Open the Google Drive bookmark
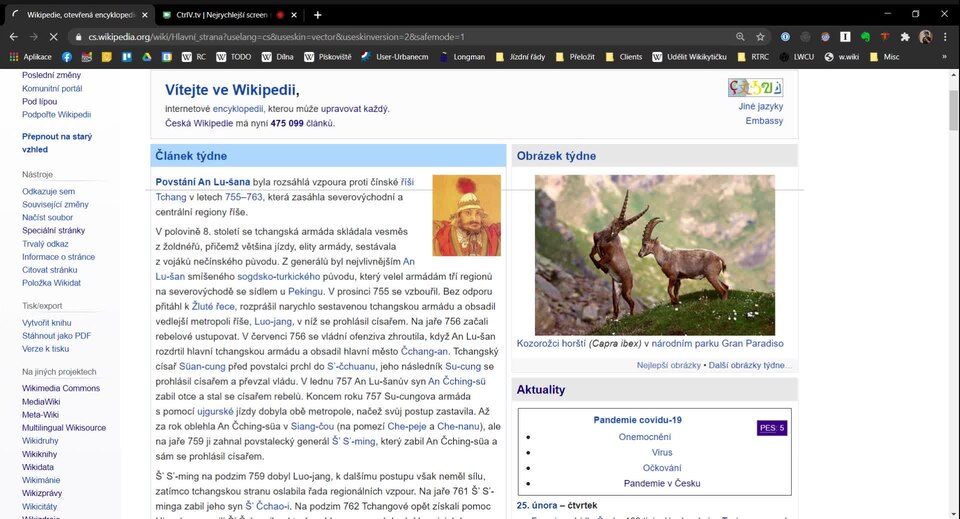 147,57
